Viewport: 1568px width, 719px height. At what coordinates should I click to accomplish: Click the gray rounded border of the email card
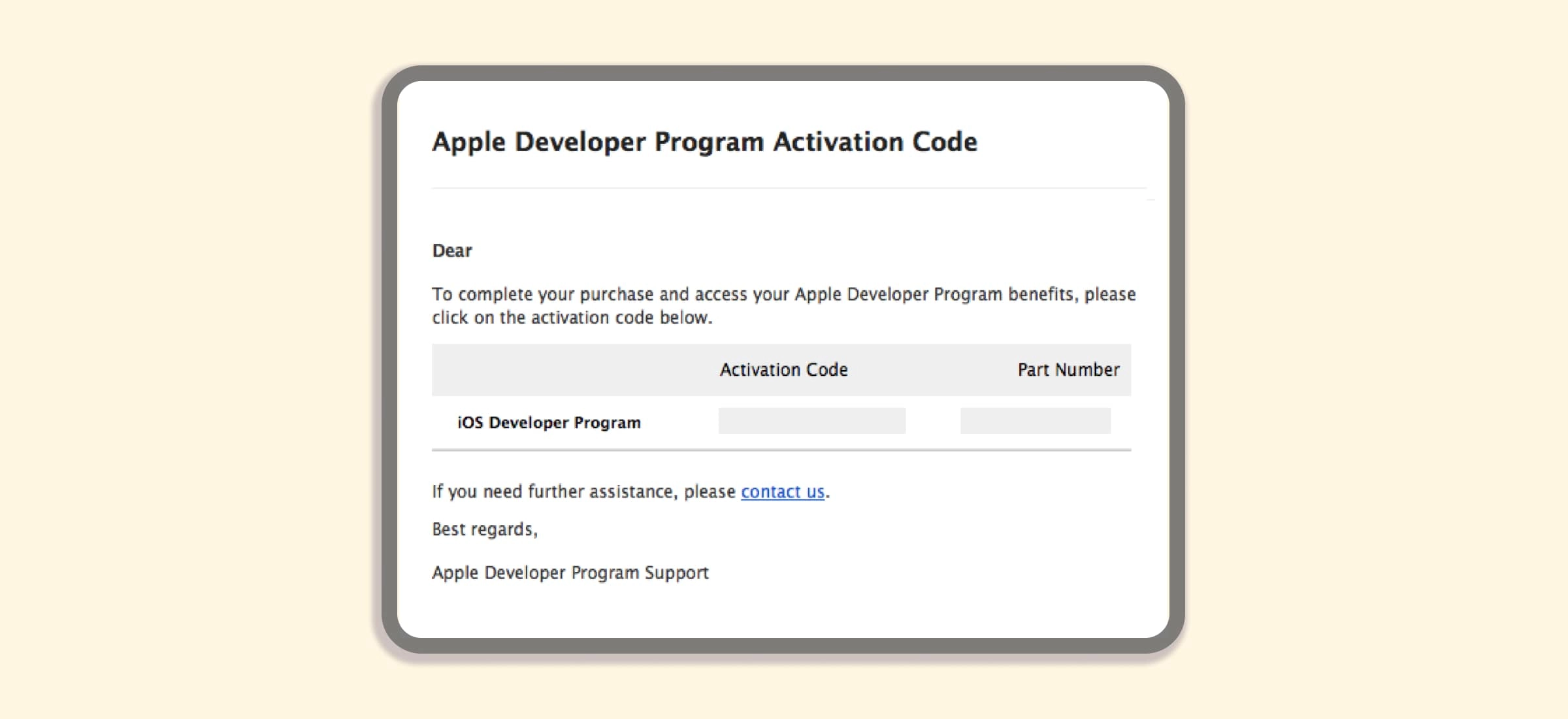coord(389,359)
